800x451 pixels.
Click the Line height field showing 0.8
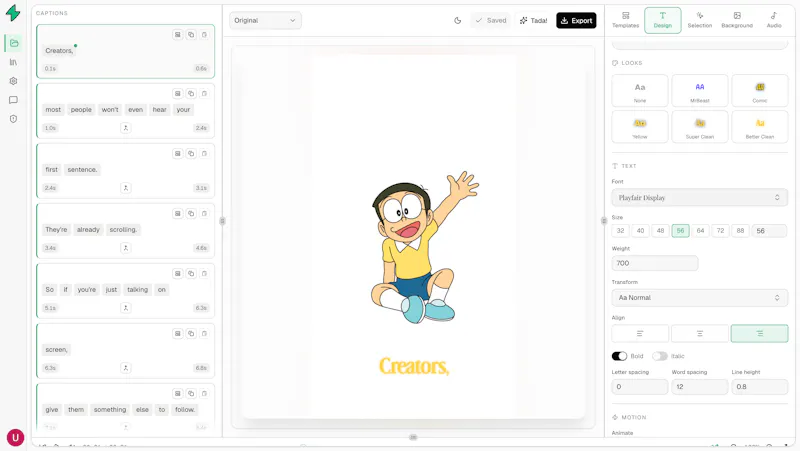760,387
